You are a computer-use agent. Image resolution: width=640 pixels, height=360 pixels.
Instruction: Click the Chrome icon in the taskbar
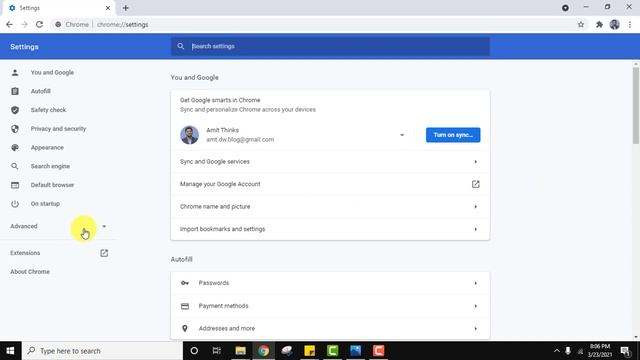pyautogui.click(x=264, y=351)
